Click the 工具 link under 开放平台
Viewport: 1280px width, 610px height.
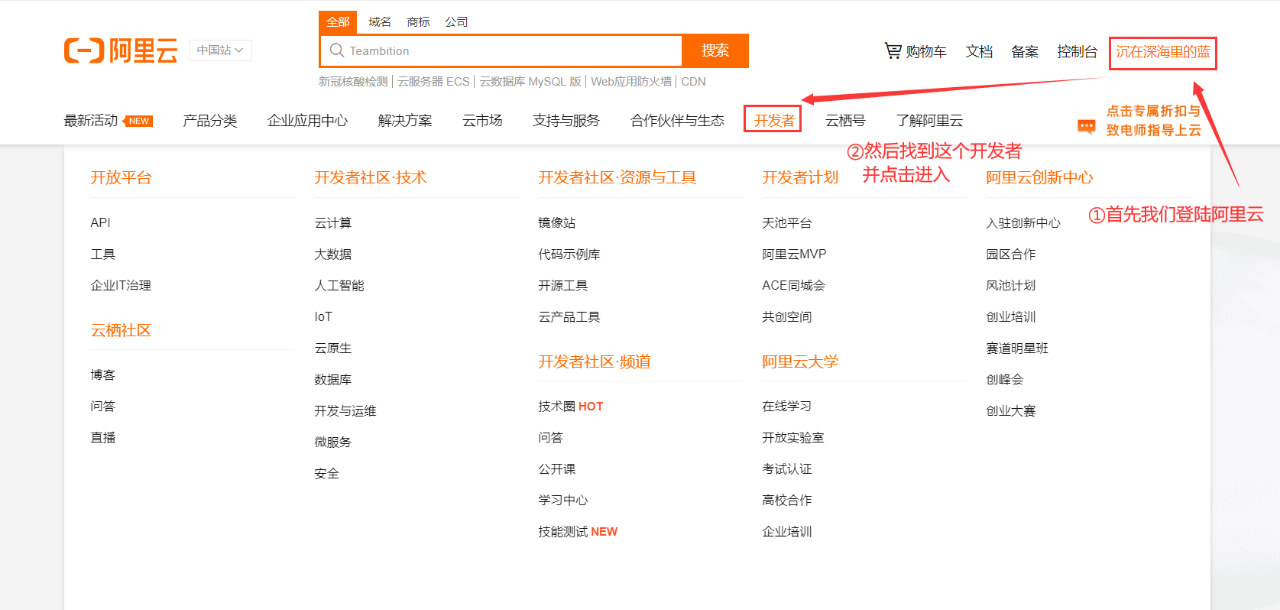[103, 254]
